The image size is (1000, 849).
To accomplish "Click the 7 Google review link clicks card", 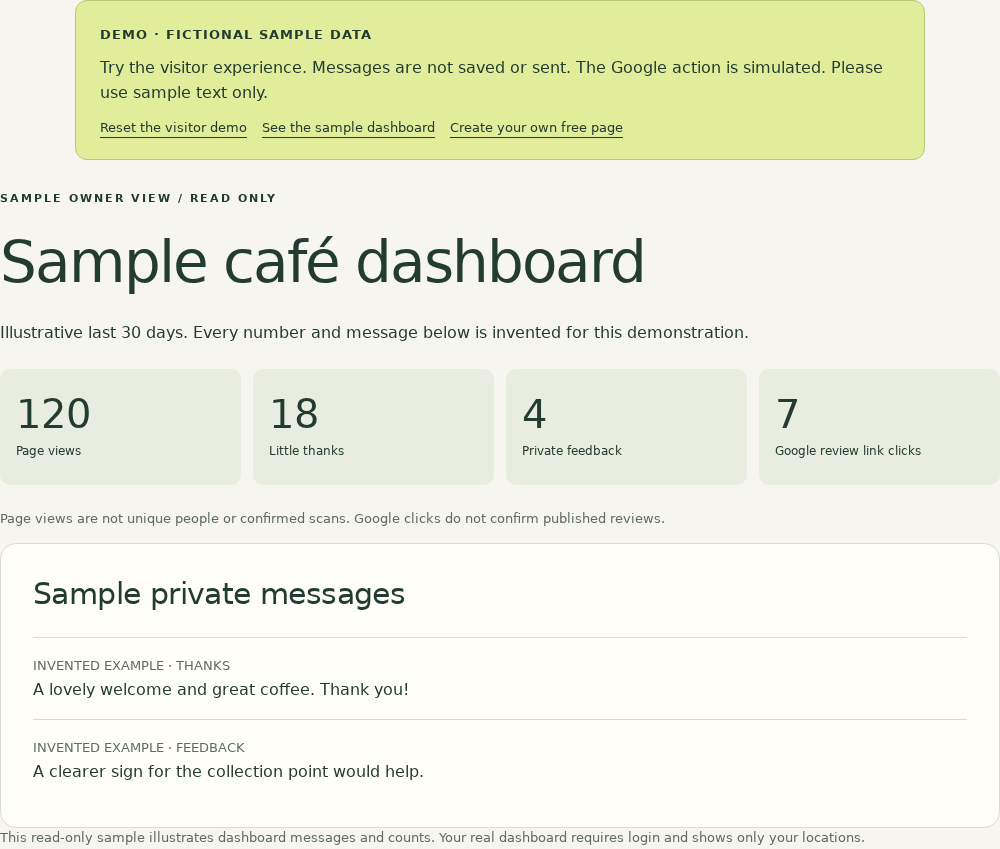I will click(879, 427).
